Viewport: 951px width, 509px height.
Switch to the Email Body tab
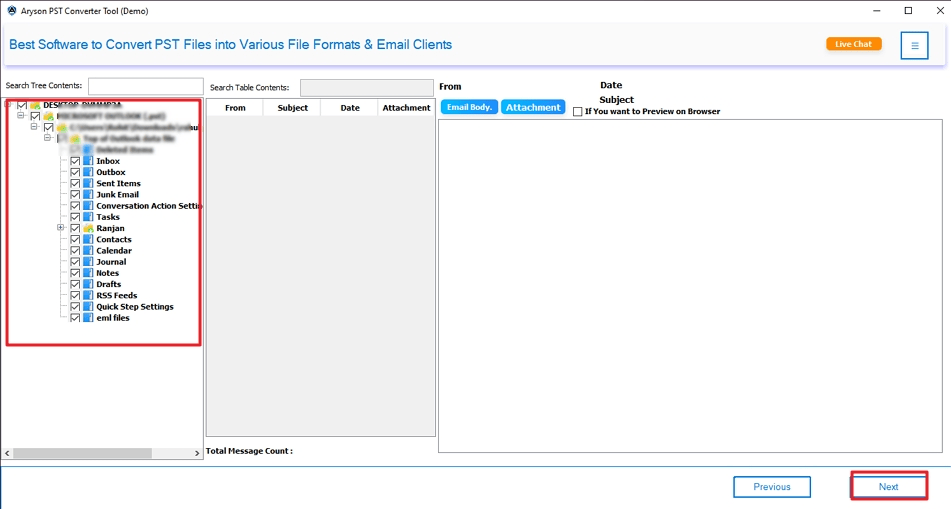point(469,107)
